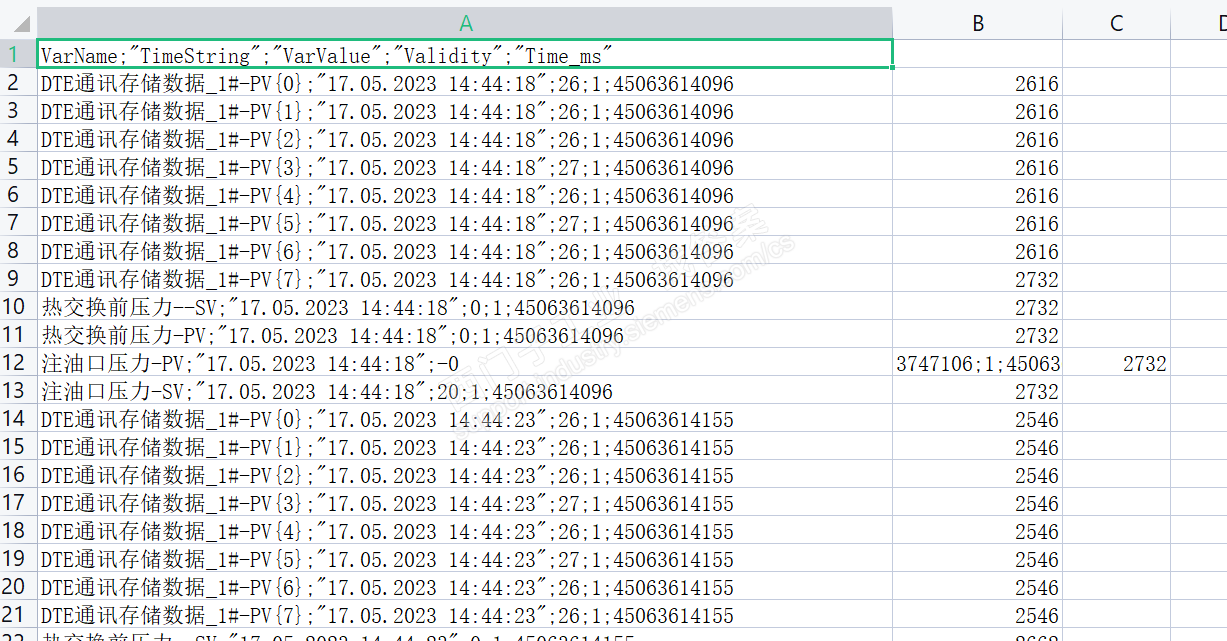The image size is (1227, 641).
Task: Click cell B14 with value 2546
Action: (978, 419)
